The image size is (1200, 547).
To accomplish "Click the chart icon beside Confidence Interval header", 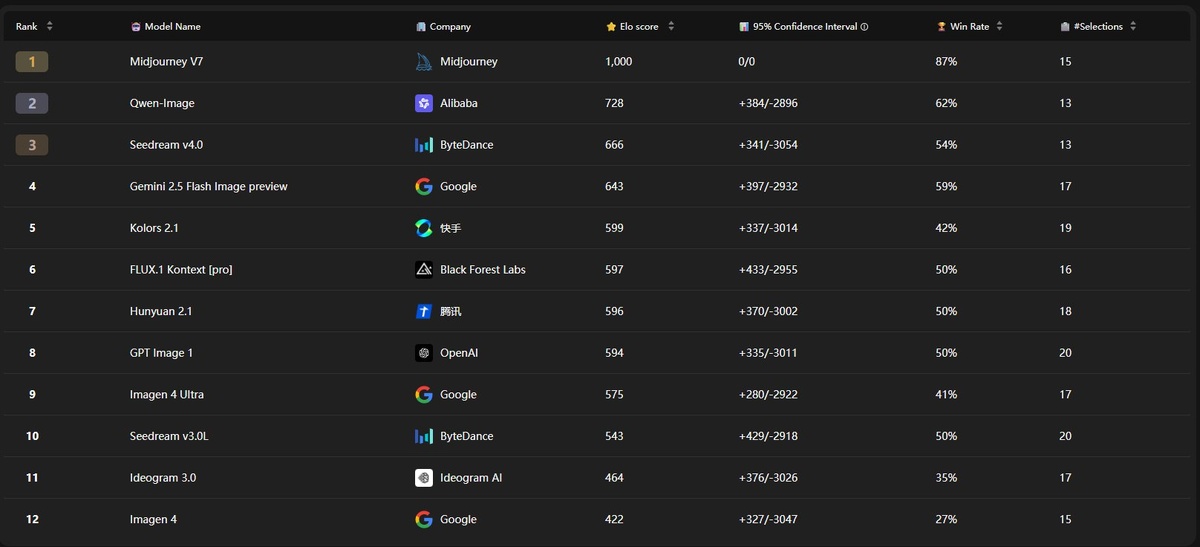I will coord(744,27).
